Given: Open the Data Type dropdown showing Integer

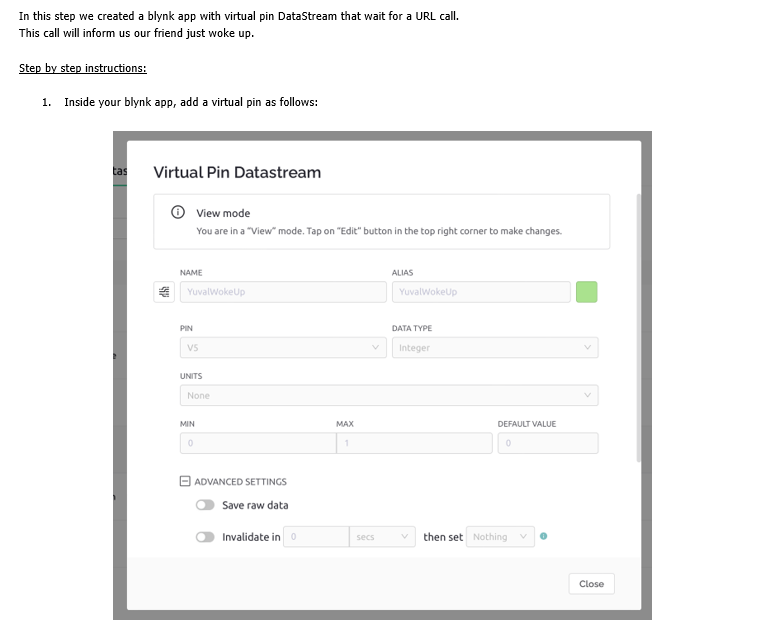Looking at the screenshot, I should pos(494,348).
